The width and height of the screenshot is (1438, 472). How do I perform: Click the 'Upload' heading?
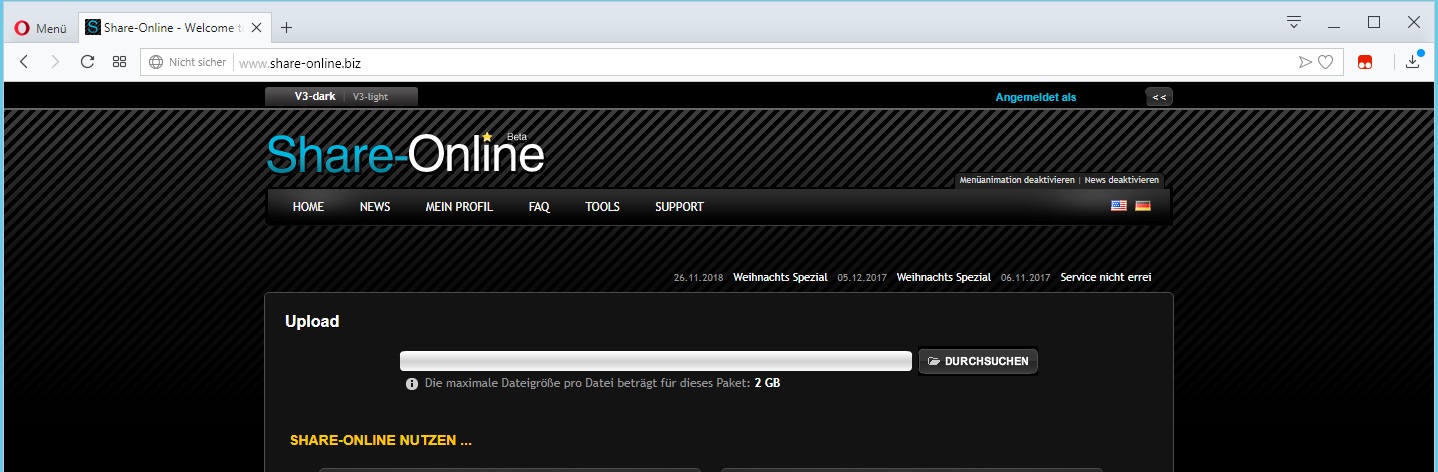(312, 322)
